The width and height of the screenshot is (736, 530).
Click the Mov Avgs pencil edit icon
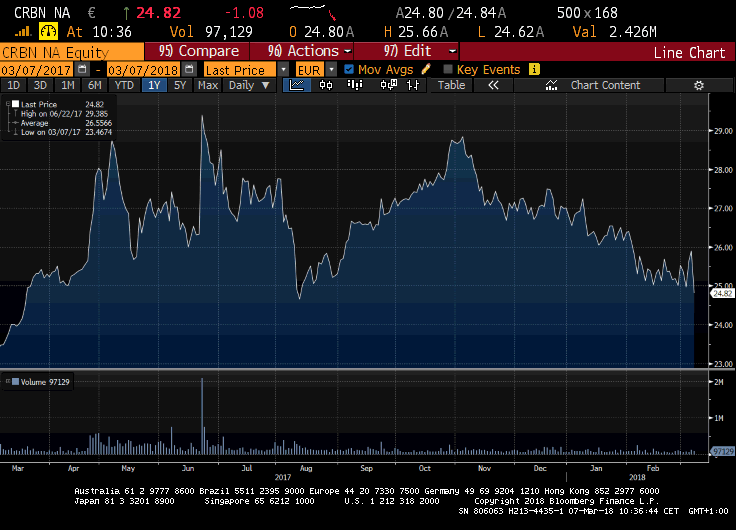427,70
